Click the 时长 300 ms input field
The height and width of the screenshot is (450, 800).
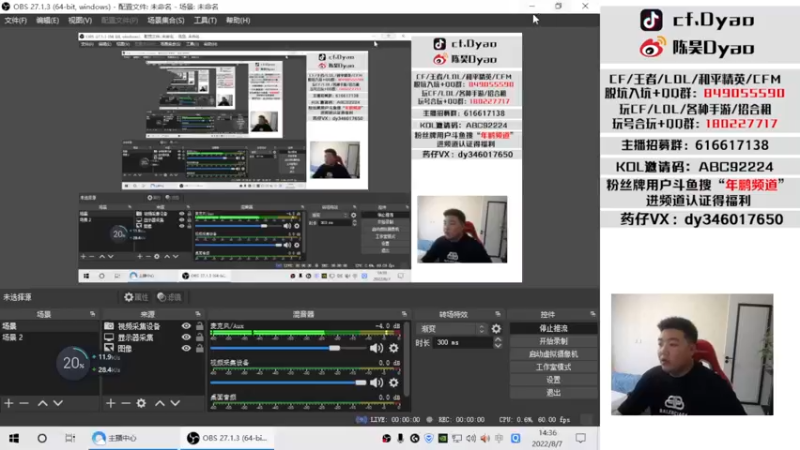tap(463, 343)
